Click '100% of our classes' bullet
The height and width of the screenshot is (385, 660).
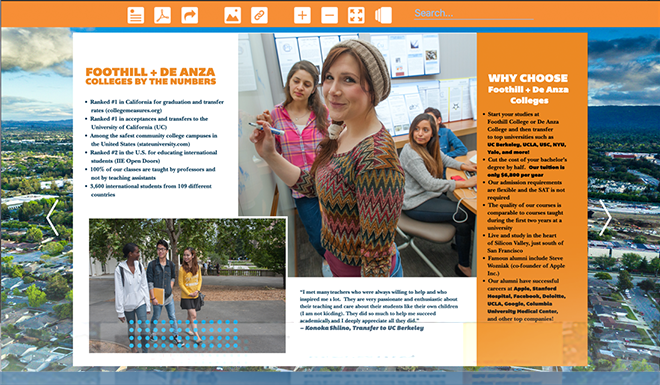click(150, 173)
